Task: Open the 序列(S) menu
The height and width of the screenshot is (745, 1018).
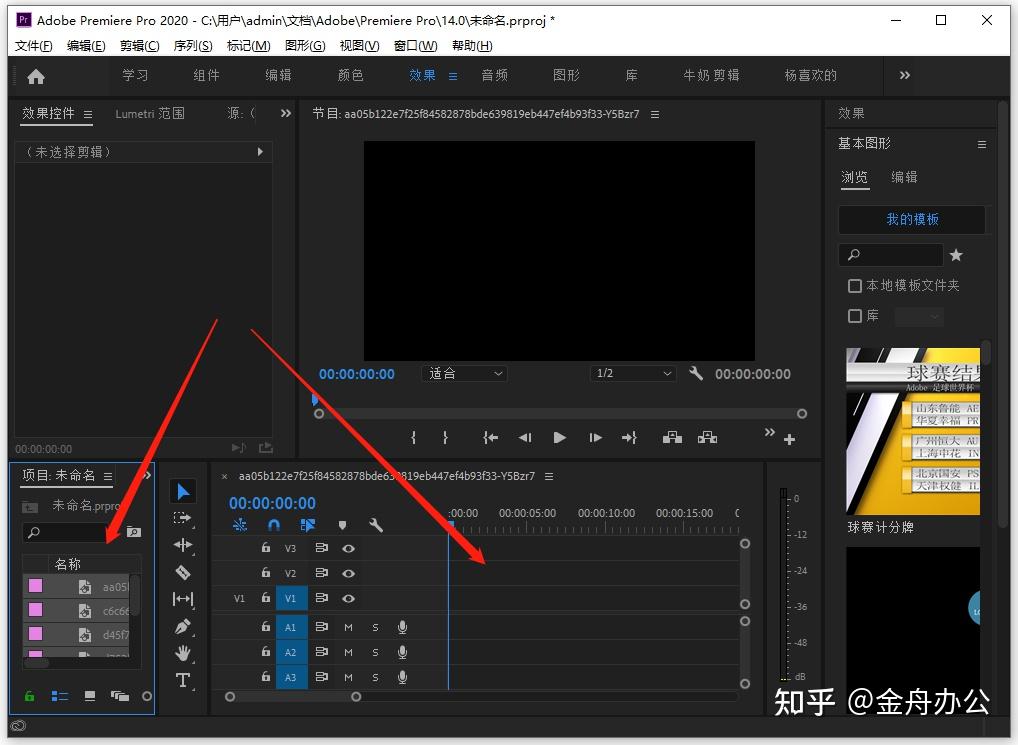Action: click(193, 46)
